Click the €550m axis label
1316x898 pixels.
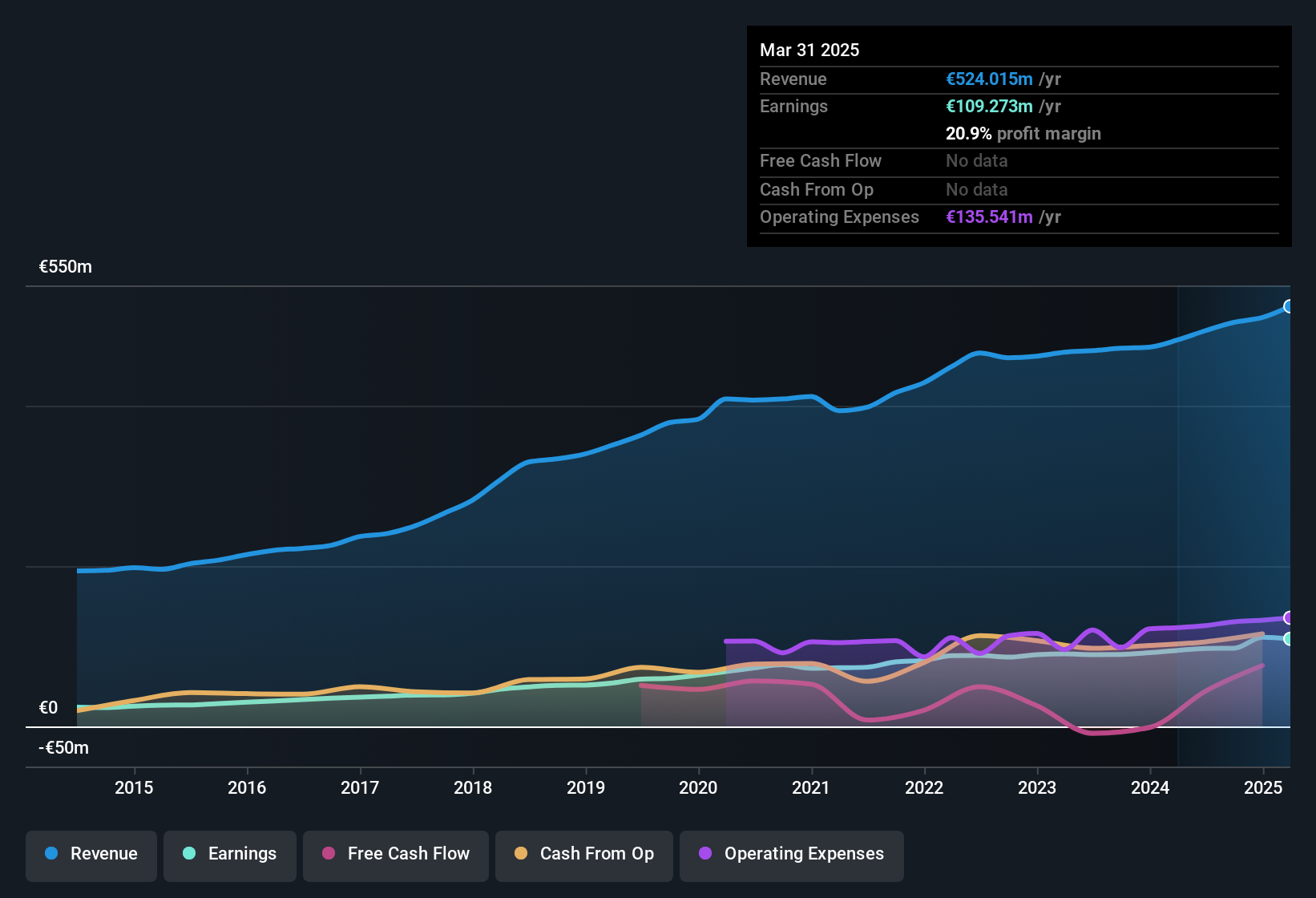click(x=64, y=266)
